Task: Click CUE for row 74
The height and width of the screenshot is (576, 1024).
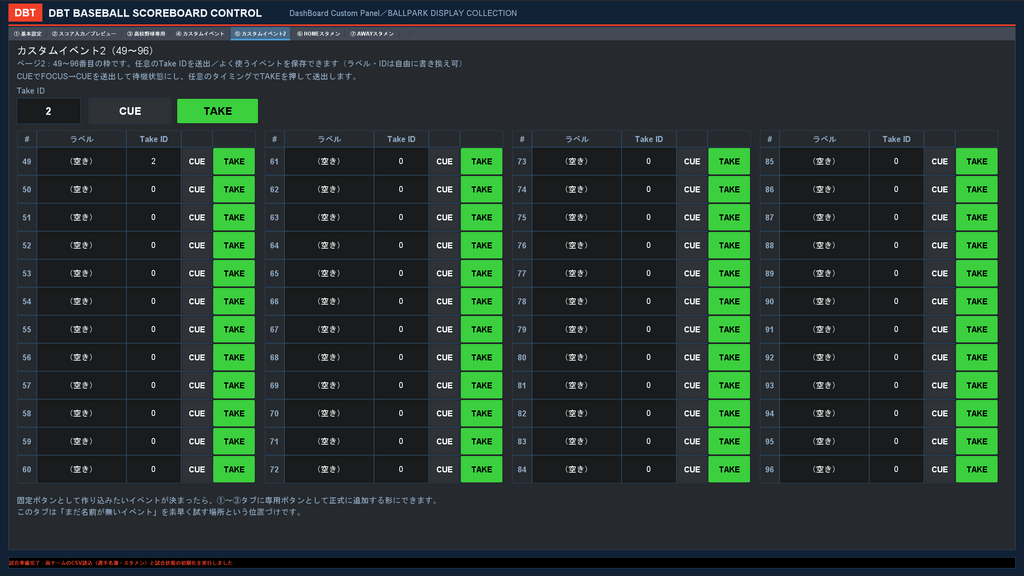Action: point(692,189)
